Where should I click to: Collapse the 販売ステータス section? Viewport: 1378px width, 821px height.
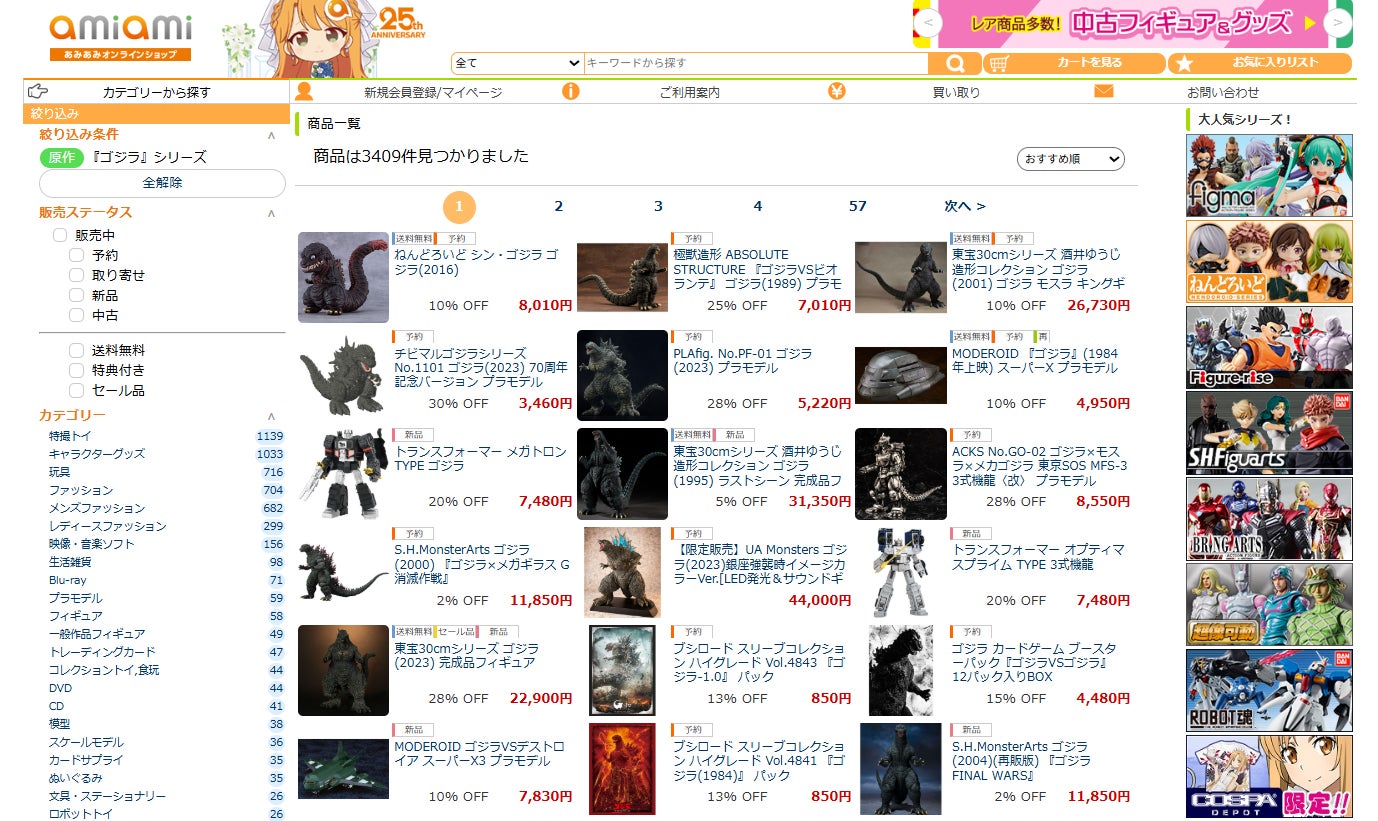tap(271, 213)
